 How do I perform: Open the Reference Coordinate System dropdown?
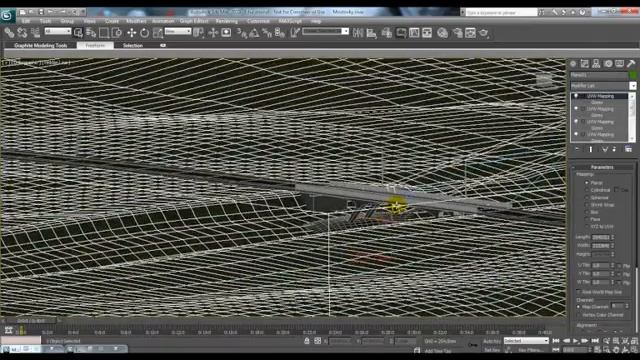coord(178,31)
